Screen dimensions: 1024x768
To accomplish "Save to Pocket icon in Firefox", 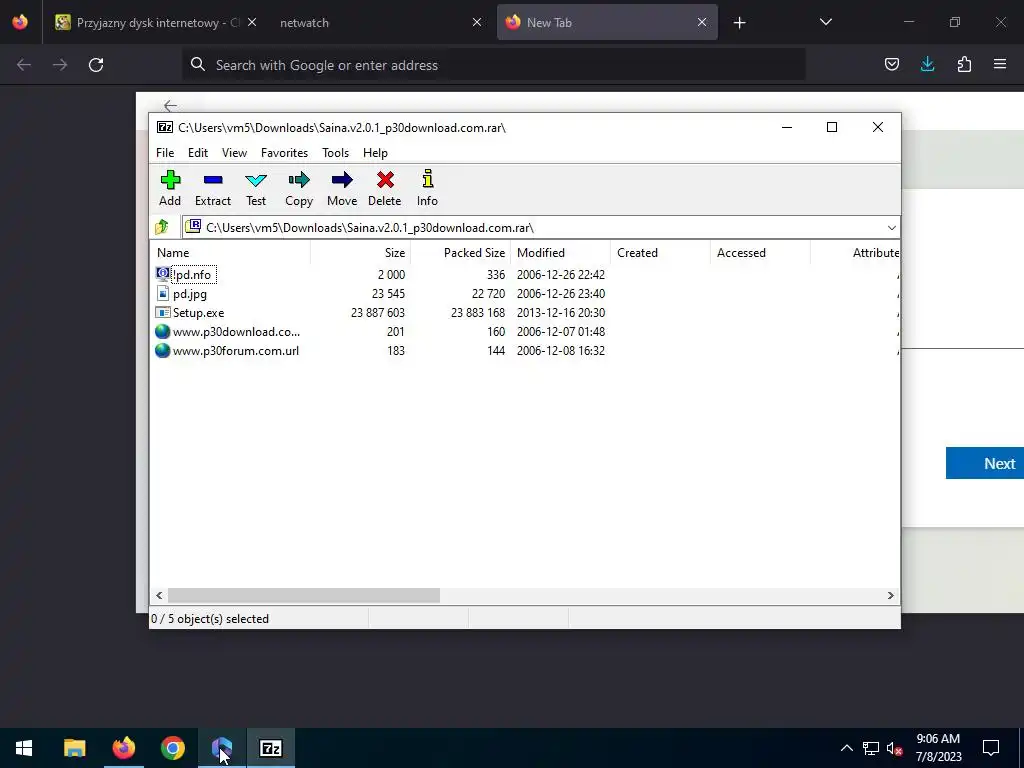I will click(891, 64).
